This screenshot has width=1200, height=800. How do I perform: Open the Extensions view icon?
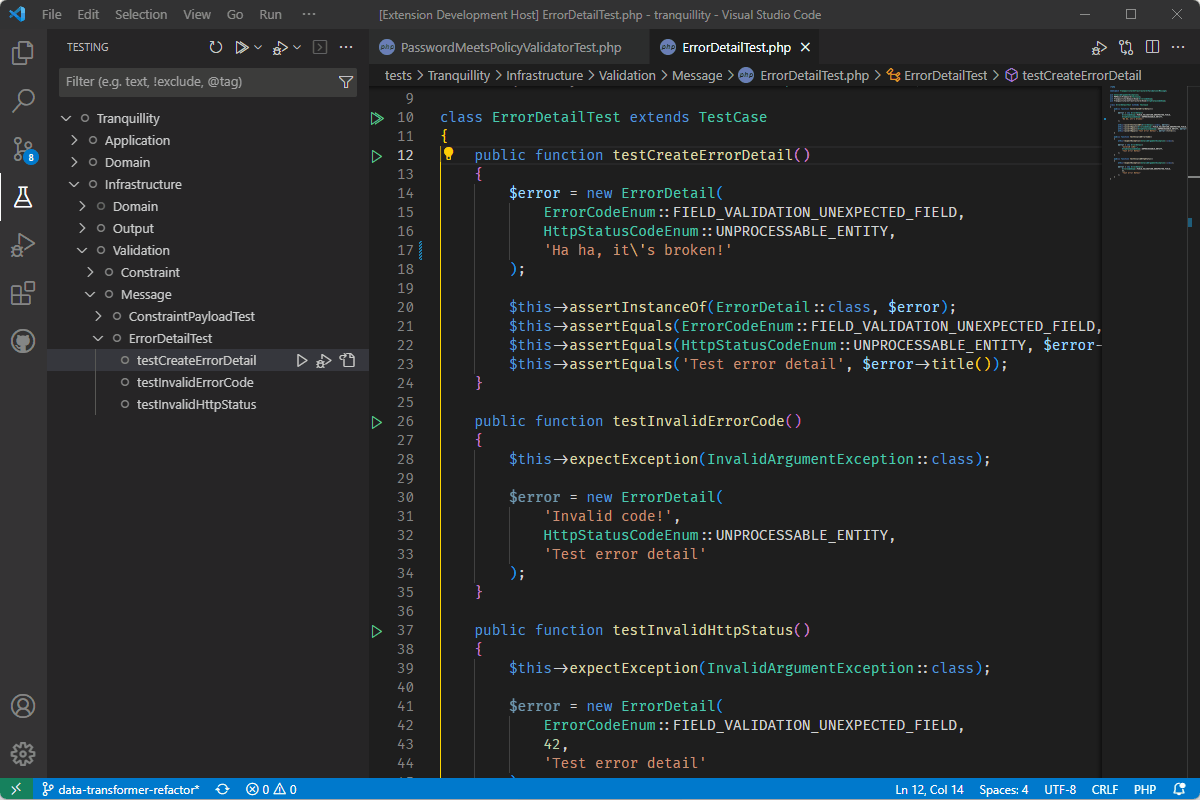(23, 293)
